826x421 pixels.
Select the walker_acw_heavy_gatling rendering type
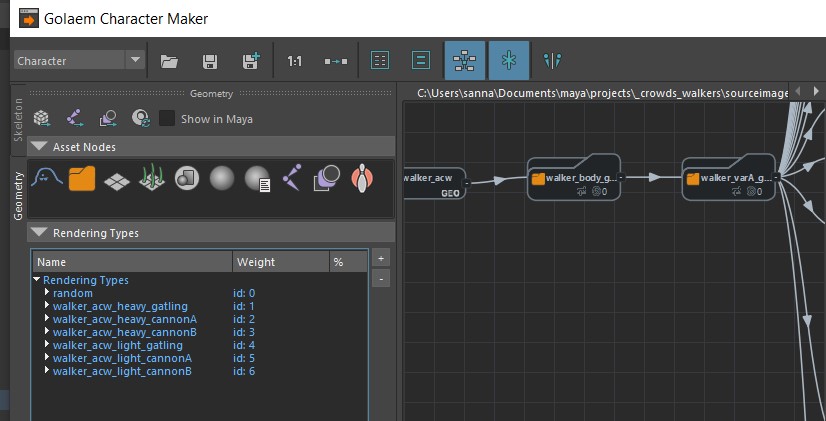coord(120,306)
